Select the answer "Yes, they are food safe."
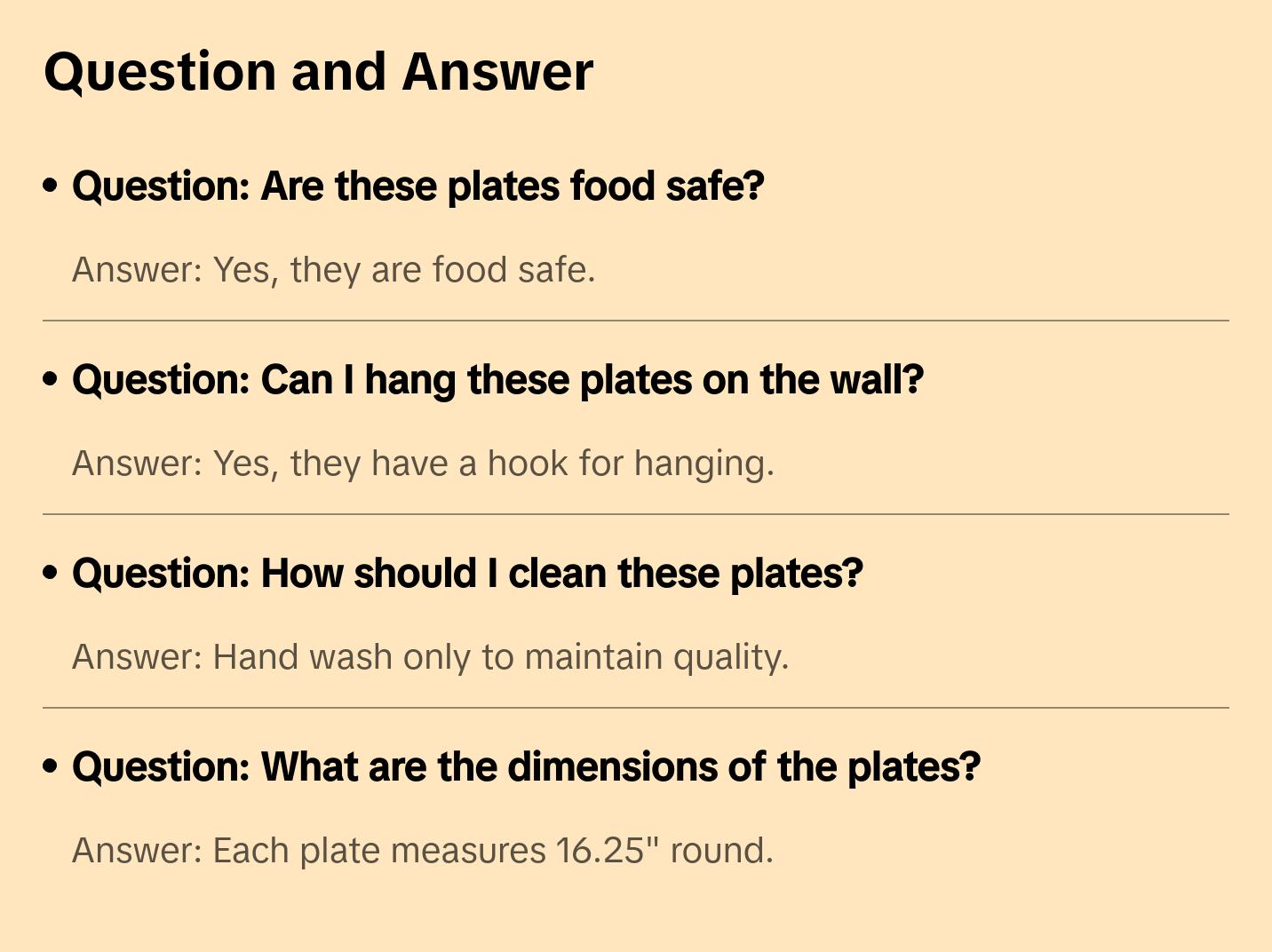 coord(333,270)
